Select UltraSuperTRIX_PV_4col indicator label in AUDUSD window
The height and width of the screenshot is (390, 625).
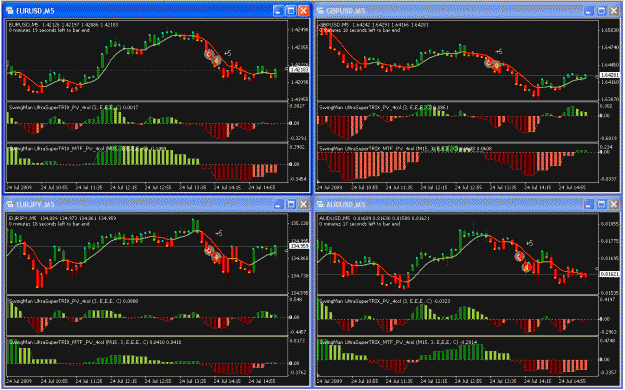point(385,301)
